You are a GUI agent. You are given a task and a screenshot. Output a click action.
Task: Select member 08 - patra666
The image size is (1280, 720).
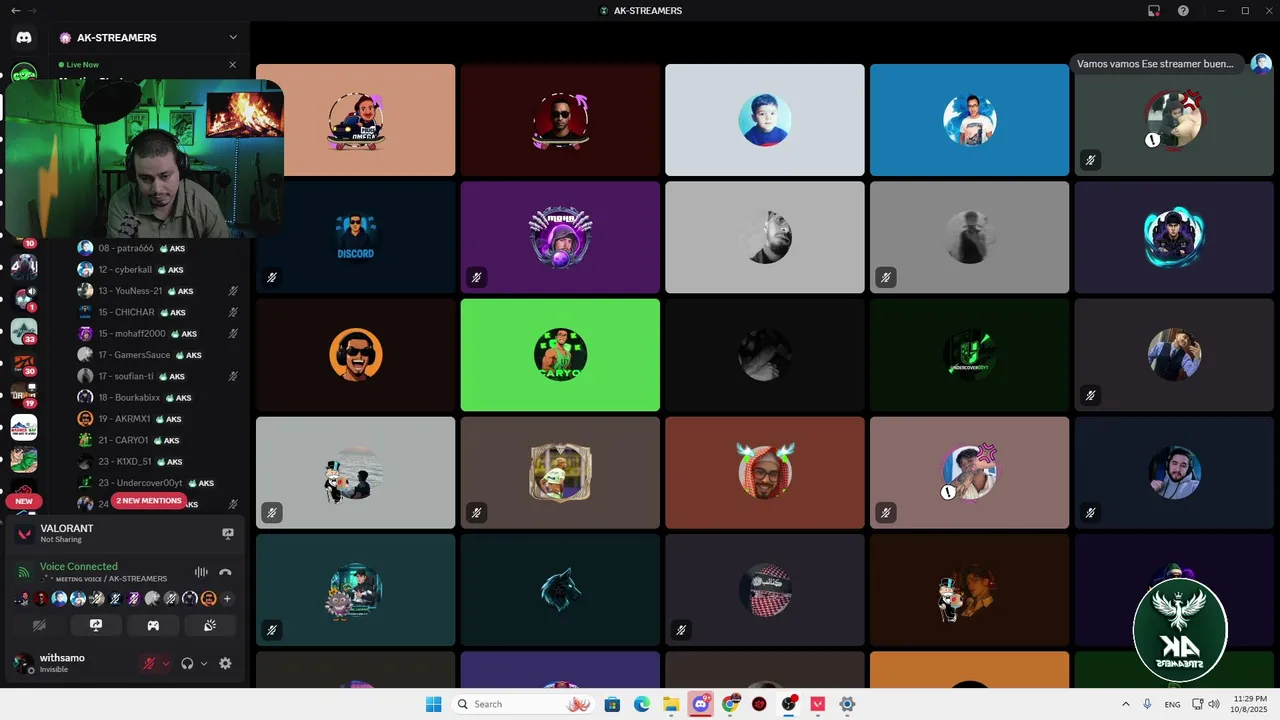pyautogui.click(x=158, y=248)
